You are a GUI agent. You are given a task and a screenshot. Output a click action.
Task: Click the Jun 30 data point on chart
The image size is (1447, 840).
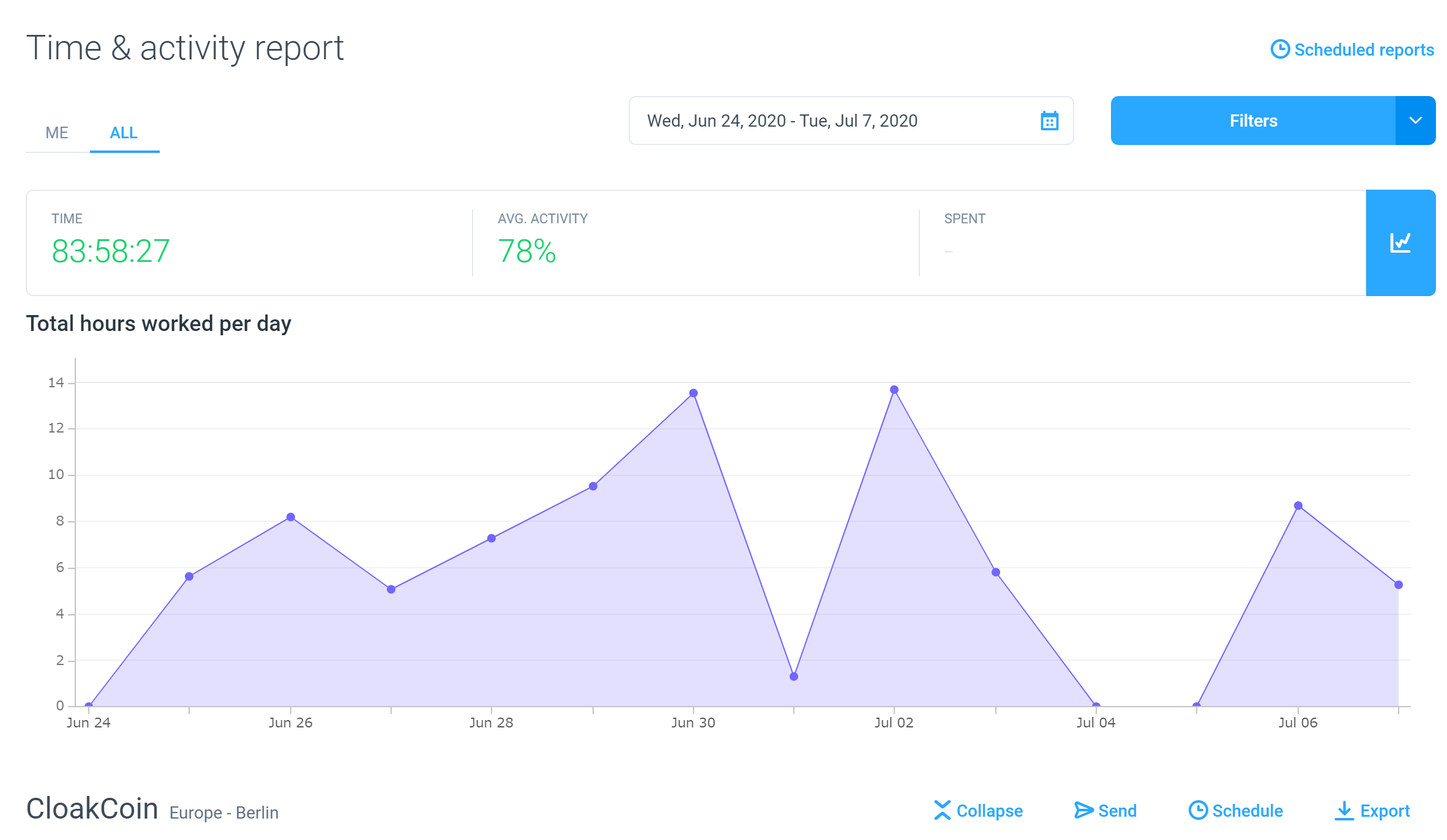click(694, 393)
